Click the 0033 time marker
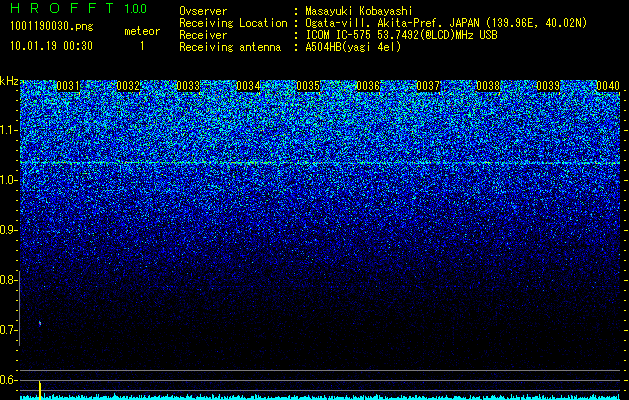This screenshot has height=400, width=629. click(x=188, y=86)
